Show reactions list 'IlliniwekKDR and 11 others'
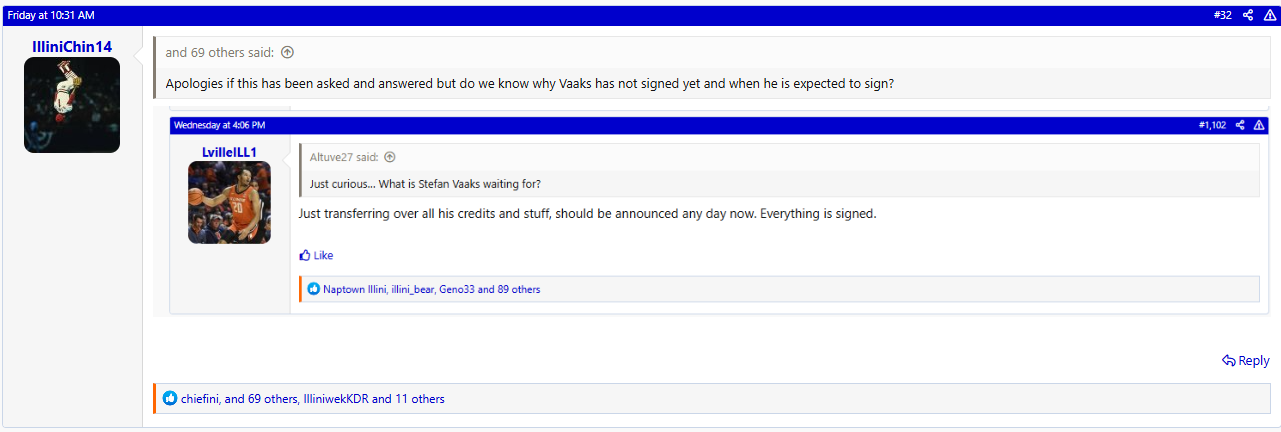Image resolution: width=1281 pixels, height=432 pixels. (x=373, y=398)
